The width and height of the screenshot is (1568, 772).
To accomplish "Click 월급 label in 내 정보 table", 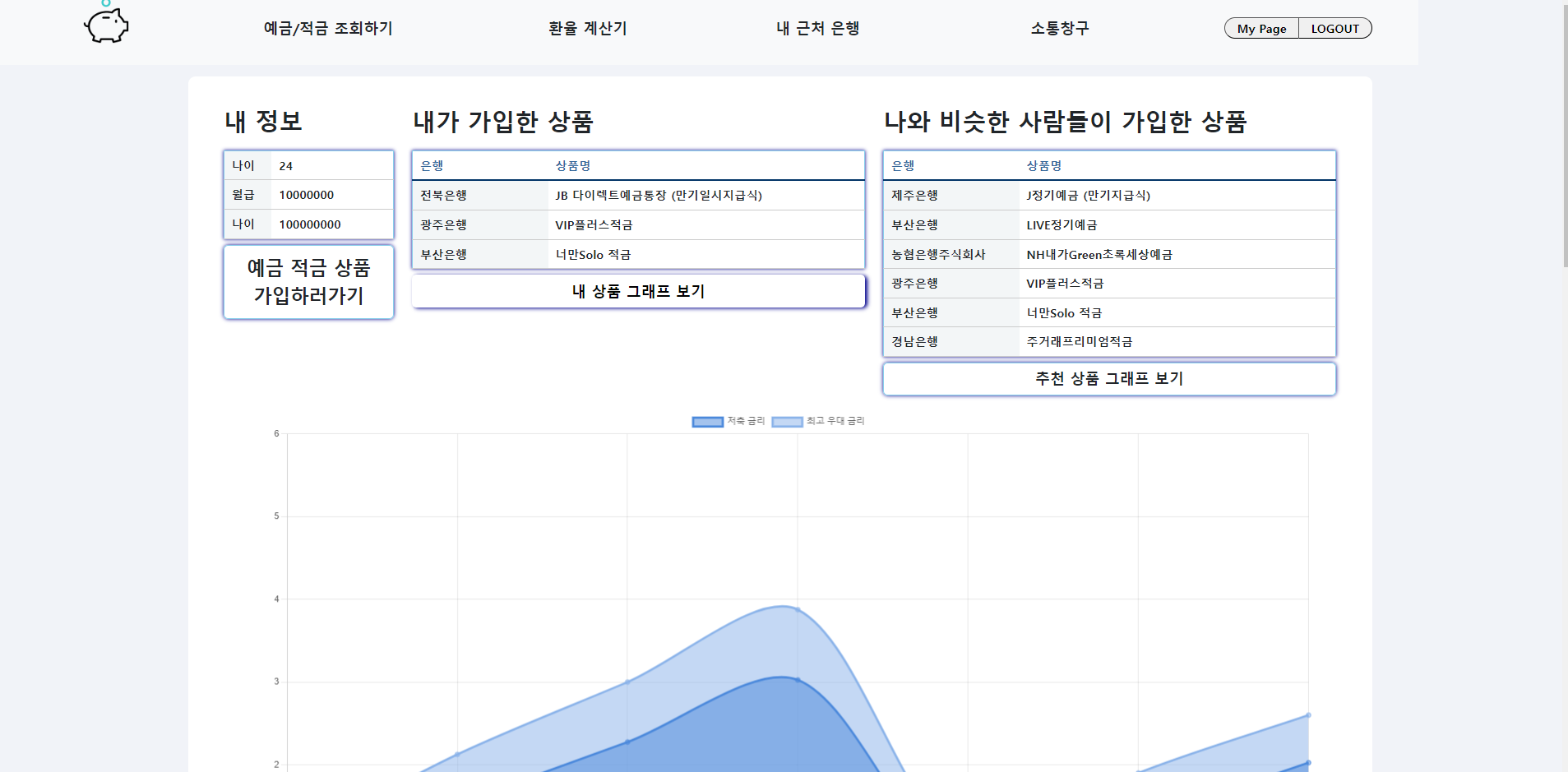I will tap(243, 195).
